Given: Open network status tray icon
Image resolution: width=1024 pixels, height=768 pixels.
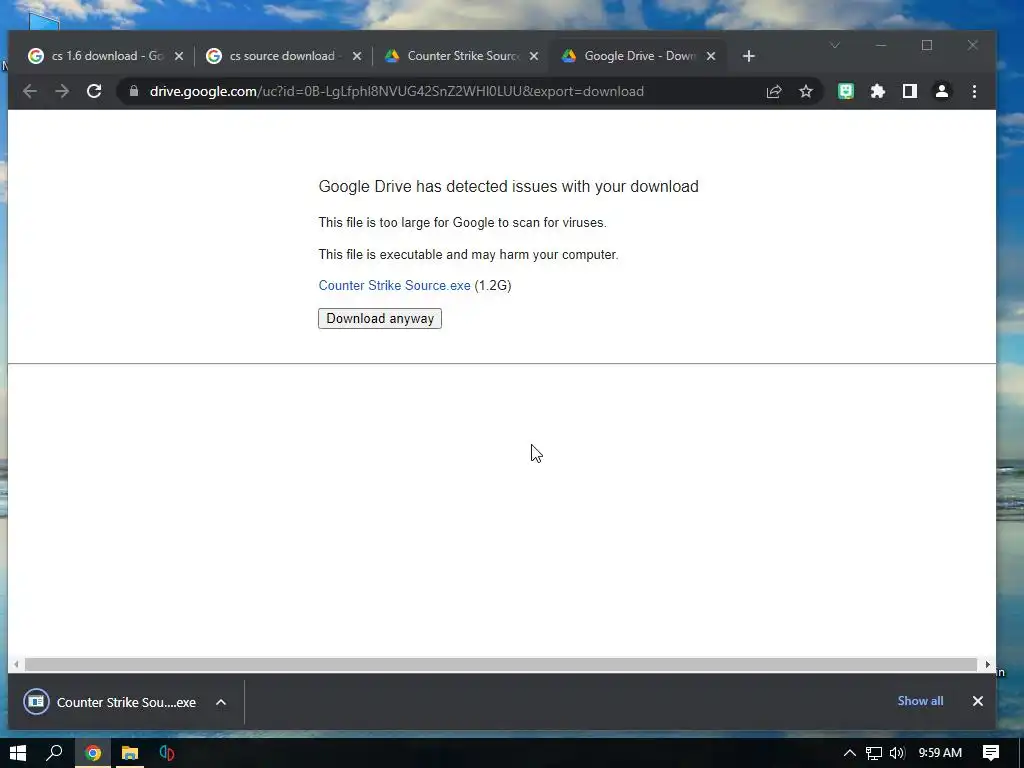Looking at the screenshot, I should [x=874, y=753].
